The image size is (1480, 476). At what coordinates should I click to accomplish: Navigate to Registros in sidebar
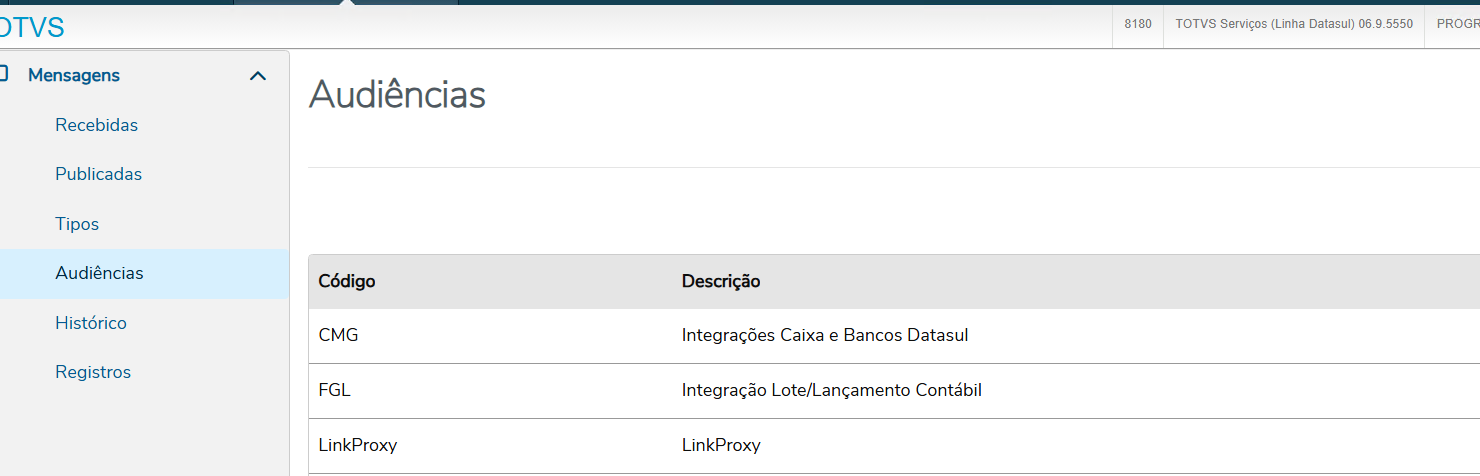pos(93,372)
